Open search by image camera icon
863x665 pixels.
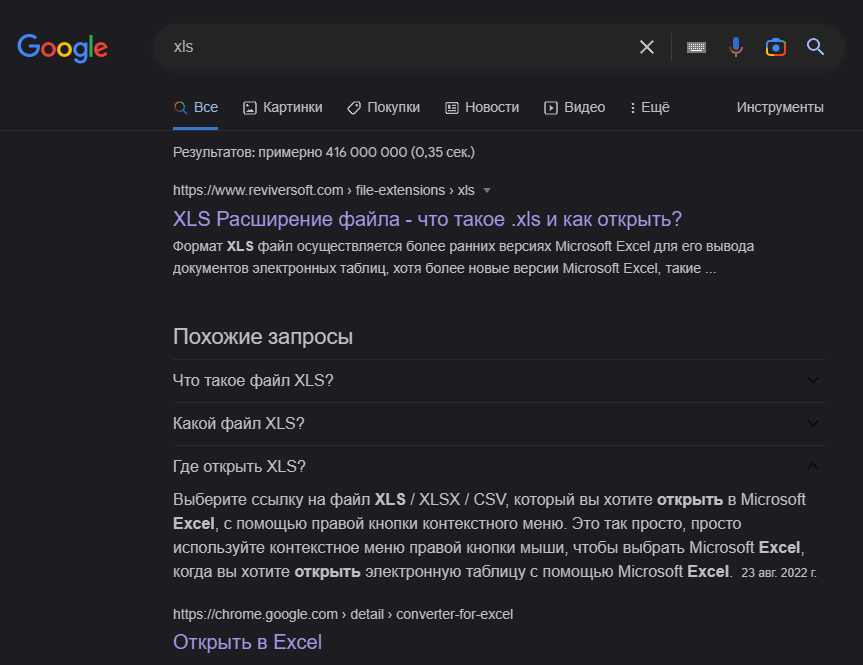tap(775, 47)
